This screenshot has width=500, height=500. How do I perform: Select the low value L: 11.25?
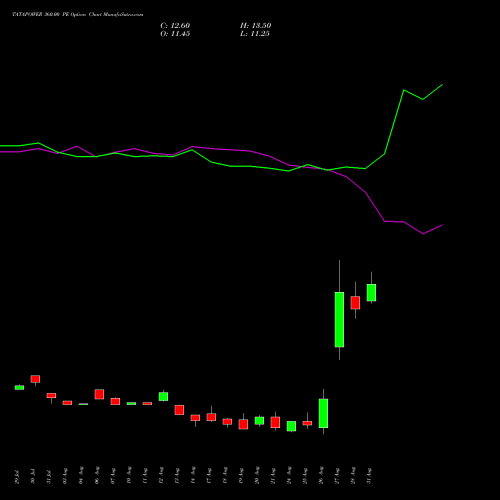255,34
